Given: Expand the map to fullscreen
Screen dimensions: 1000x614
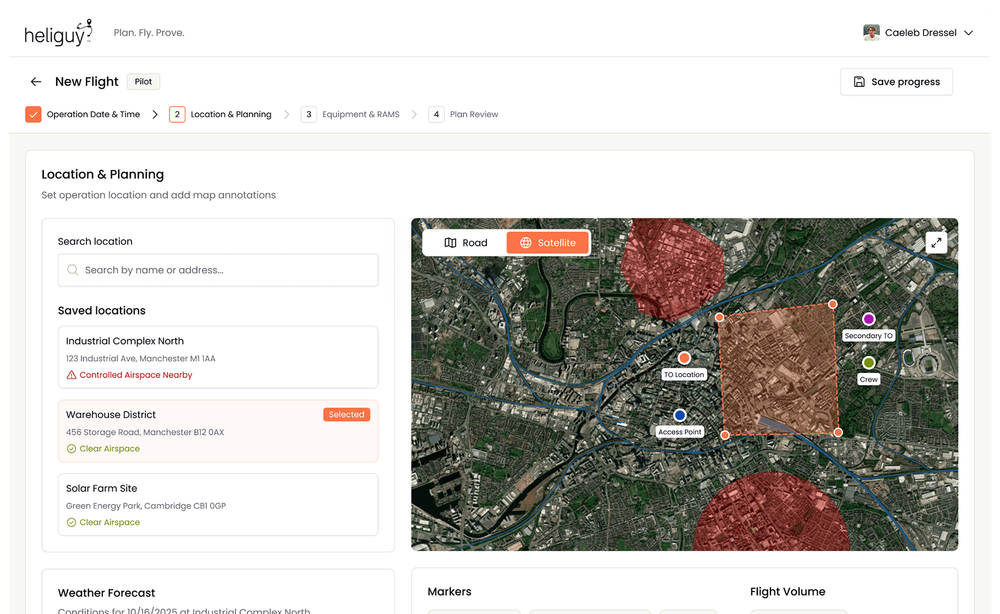Looking at the screenshot, I should (x=936, y=241).
